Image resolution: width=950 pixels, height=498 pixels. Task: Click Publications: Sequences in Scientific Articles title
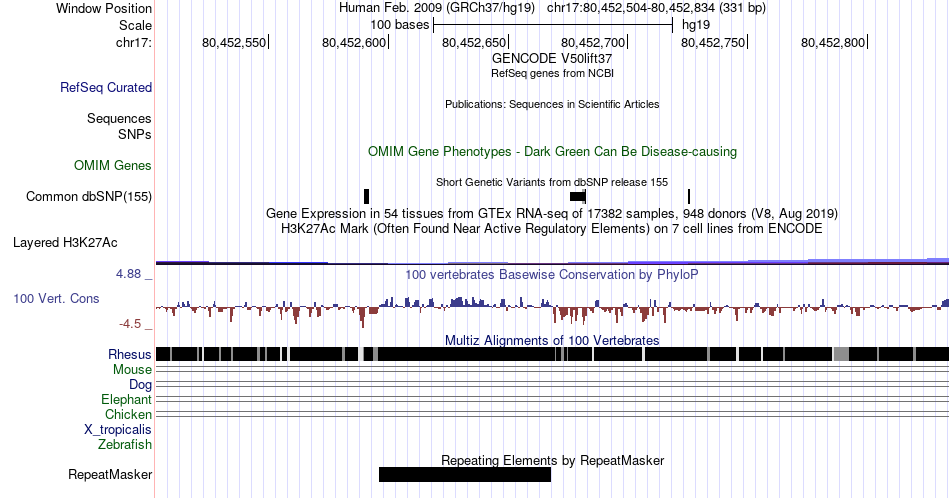click(x=552, y=104)
